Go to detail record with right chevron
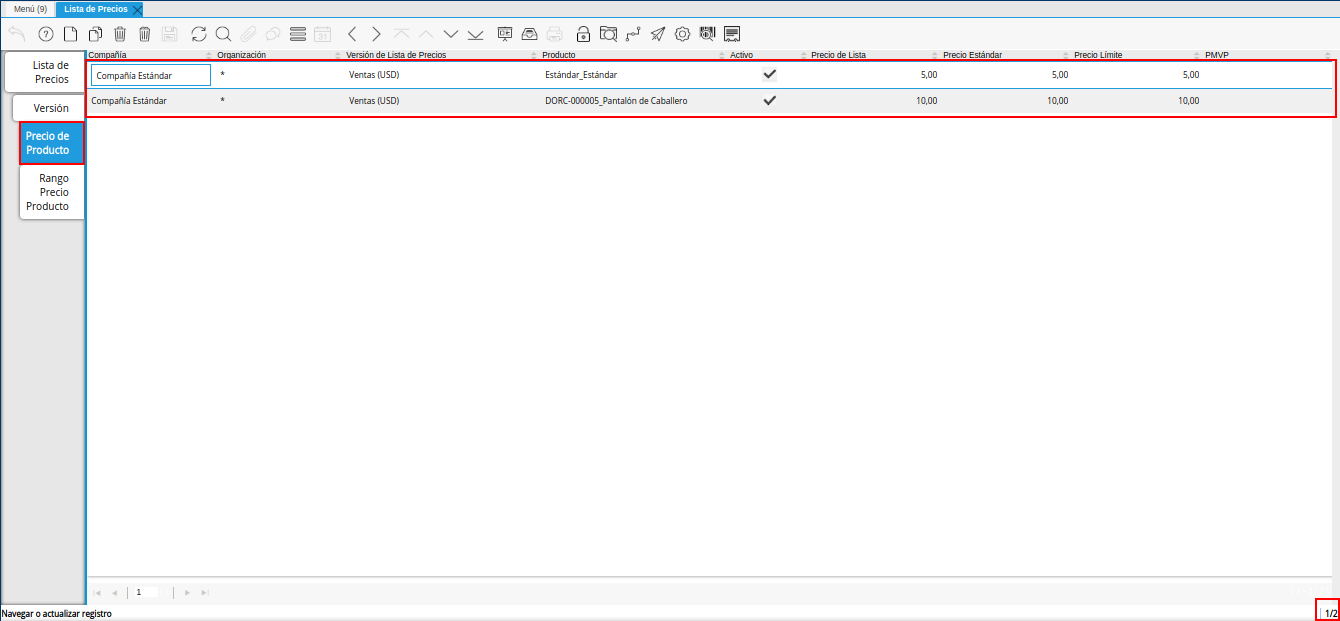This screenshot has height=621, width=1340. 376,34
